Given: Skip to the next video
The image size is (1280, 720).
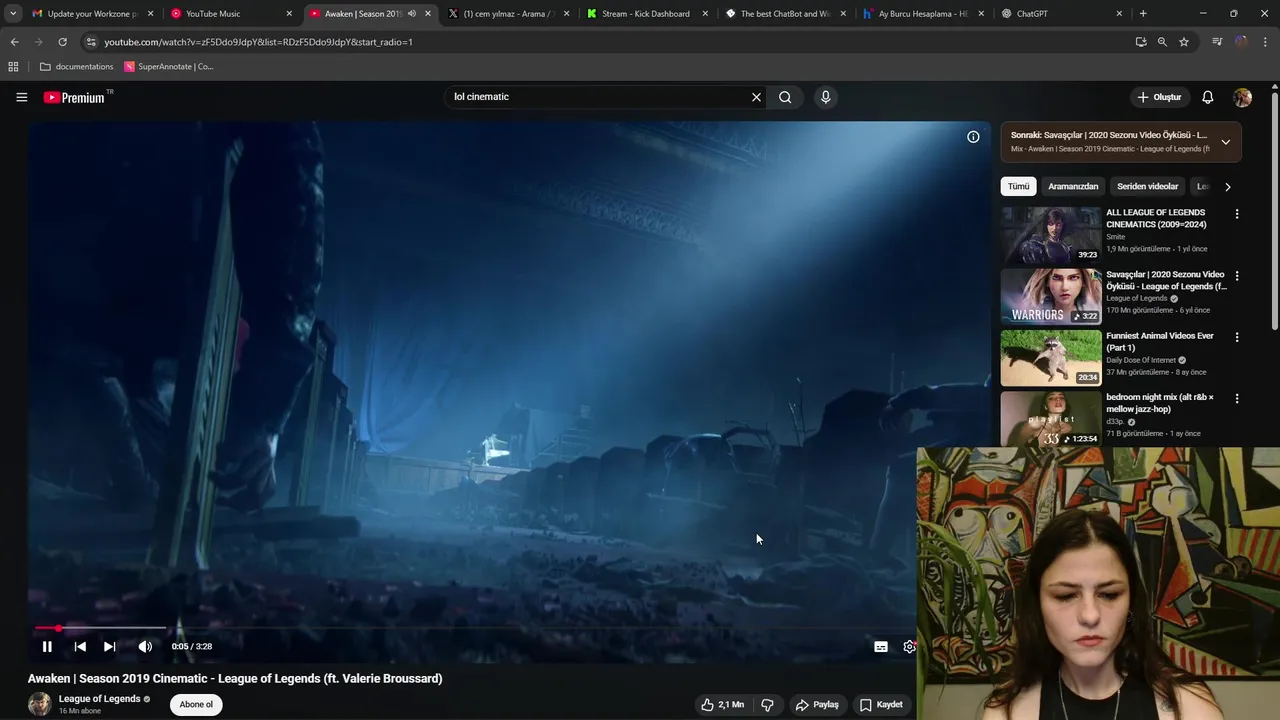Looking at the screenshot, I should [110, 646].
